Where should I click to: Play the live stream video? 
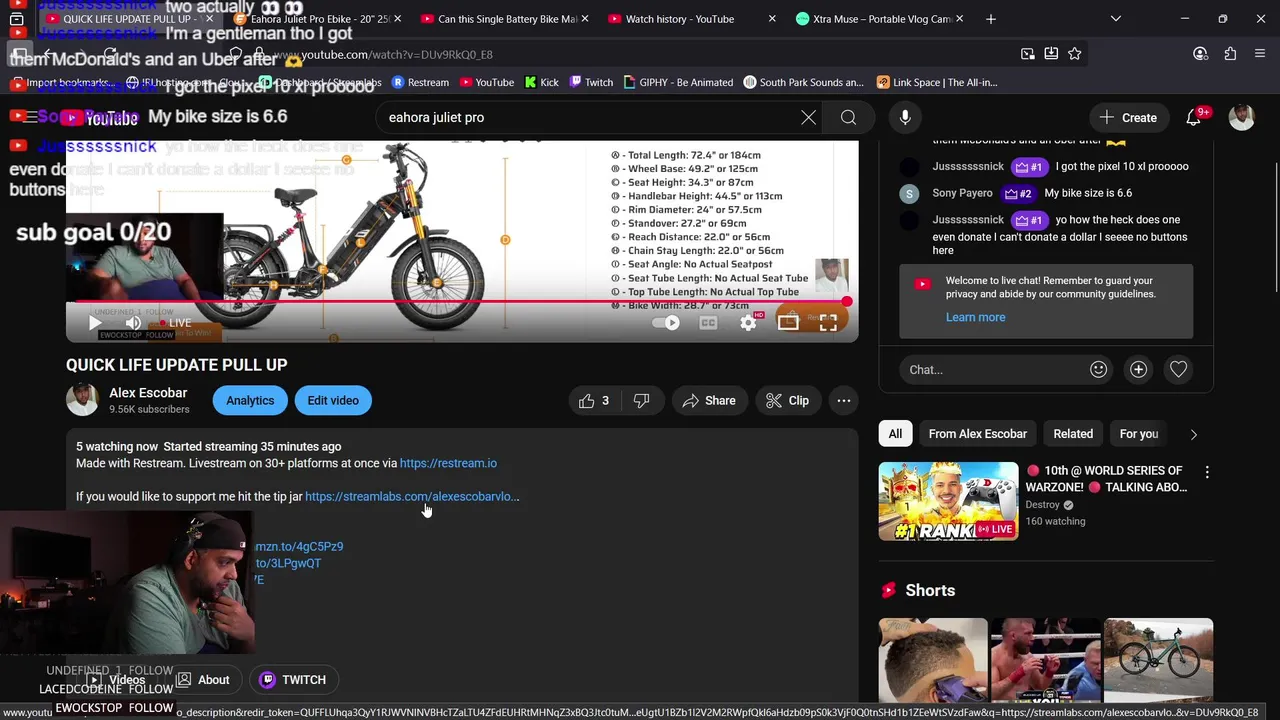coord(94,323)
